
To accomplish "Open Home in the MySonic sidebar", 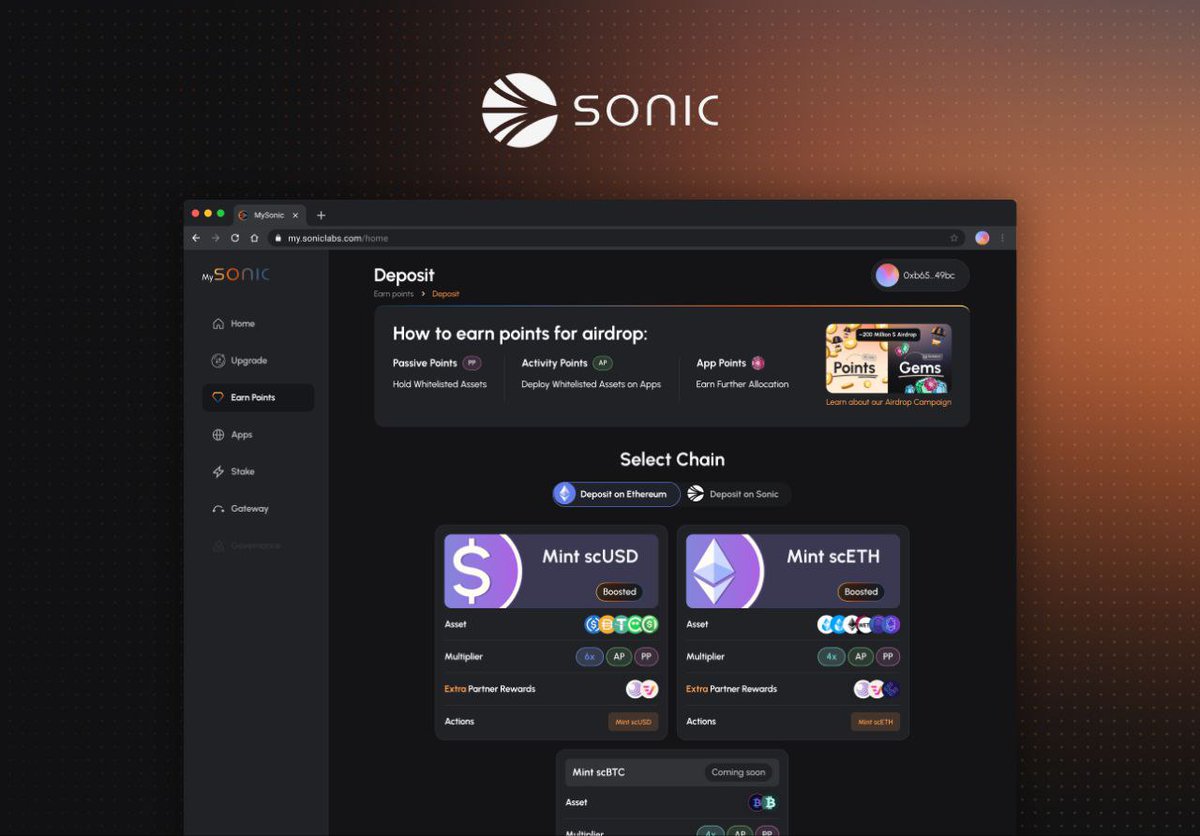I will (234, 324).
